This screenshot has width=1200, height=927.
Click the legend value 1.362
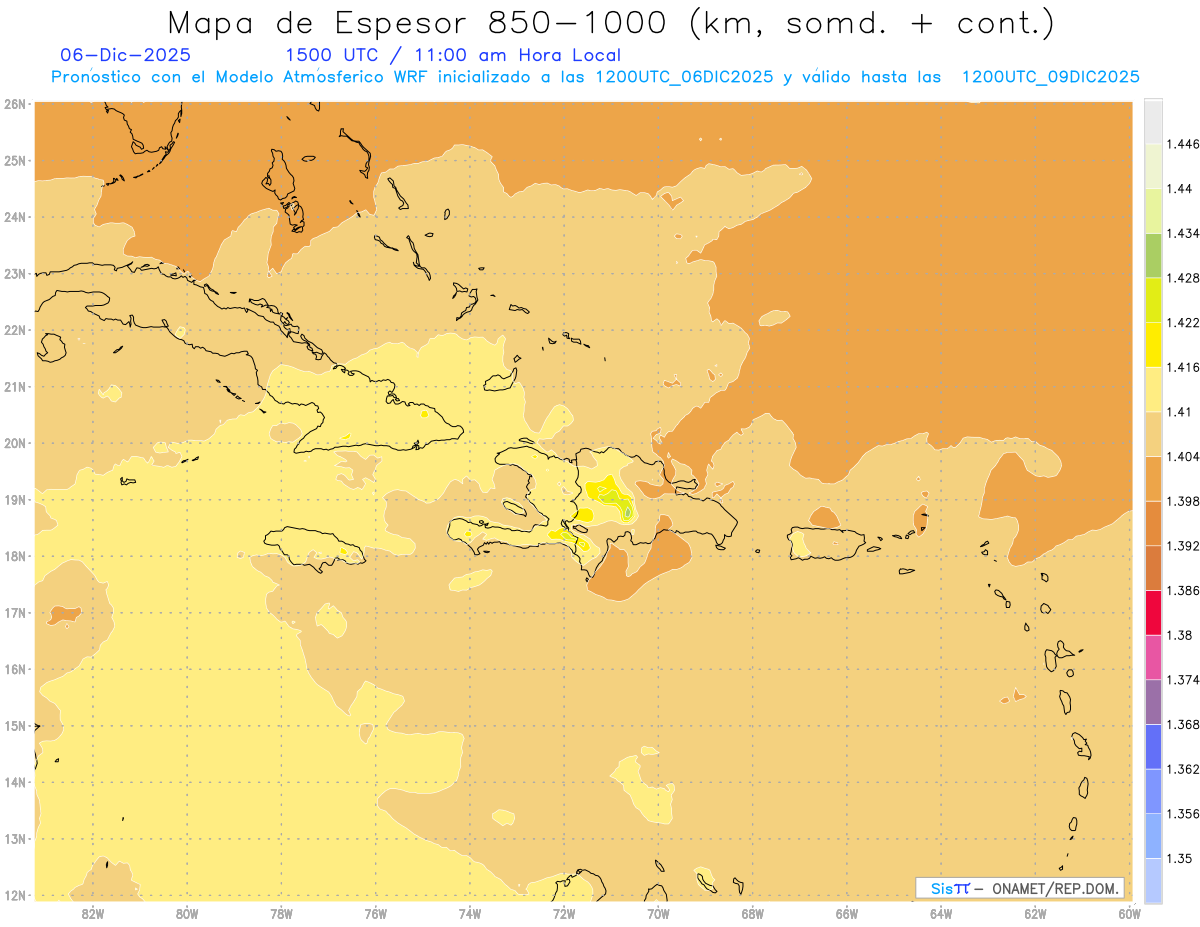1183,769
